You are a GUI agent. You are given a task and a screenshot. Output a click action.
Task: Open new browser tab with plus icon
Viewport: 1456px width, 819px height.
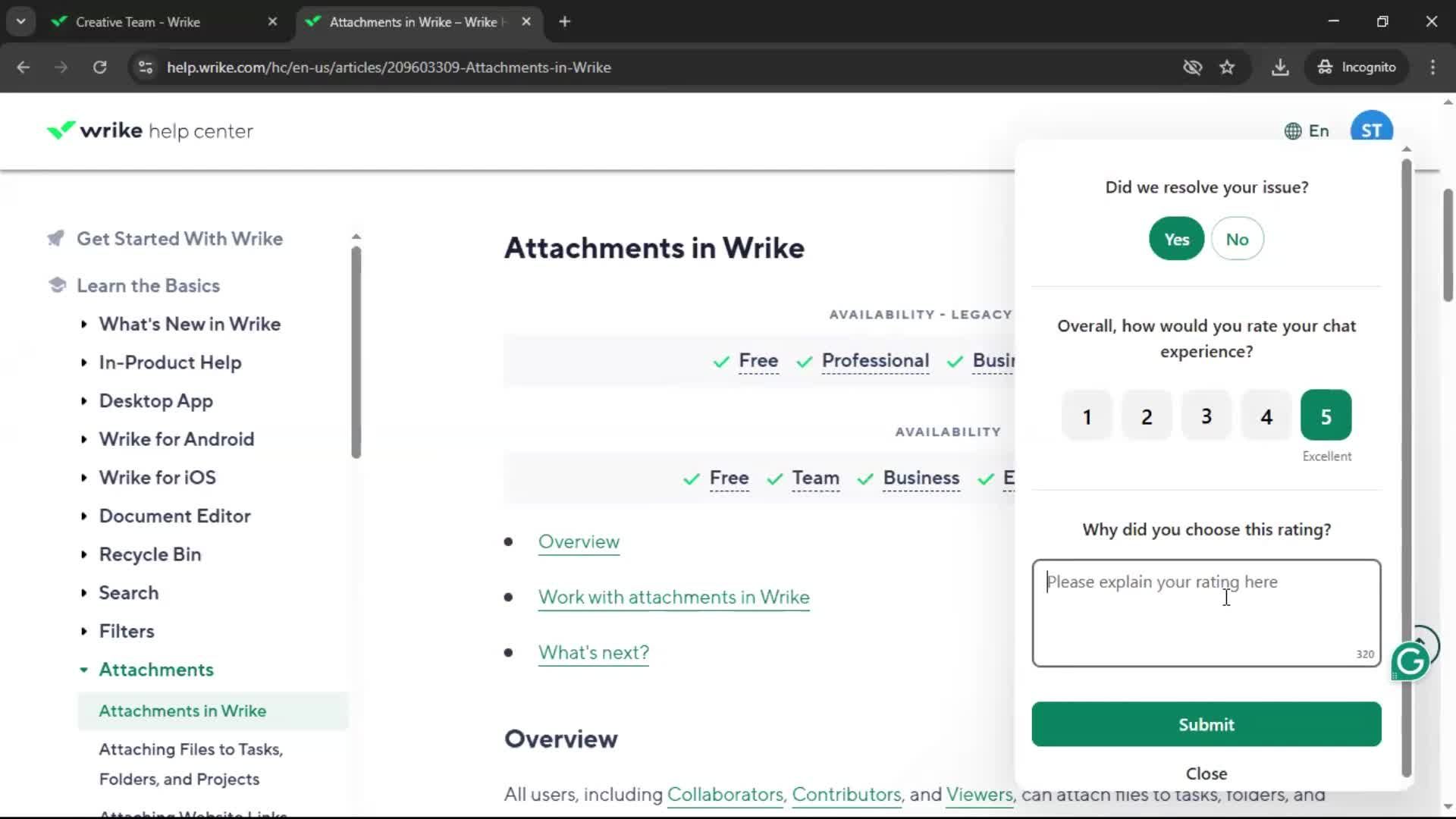[x=564, y=21]
